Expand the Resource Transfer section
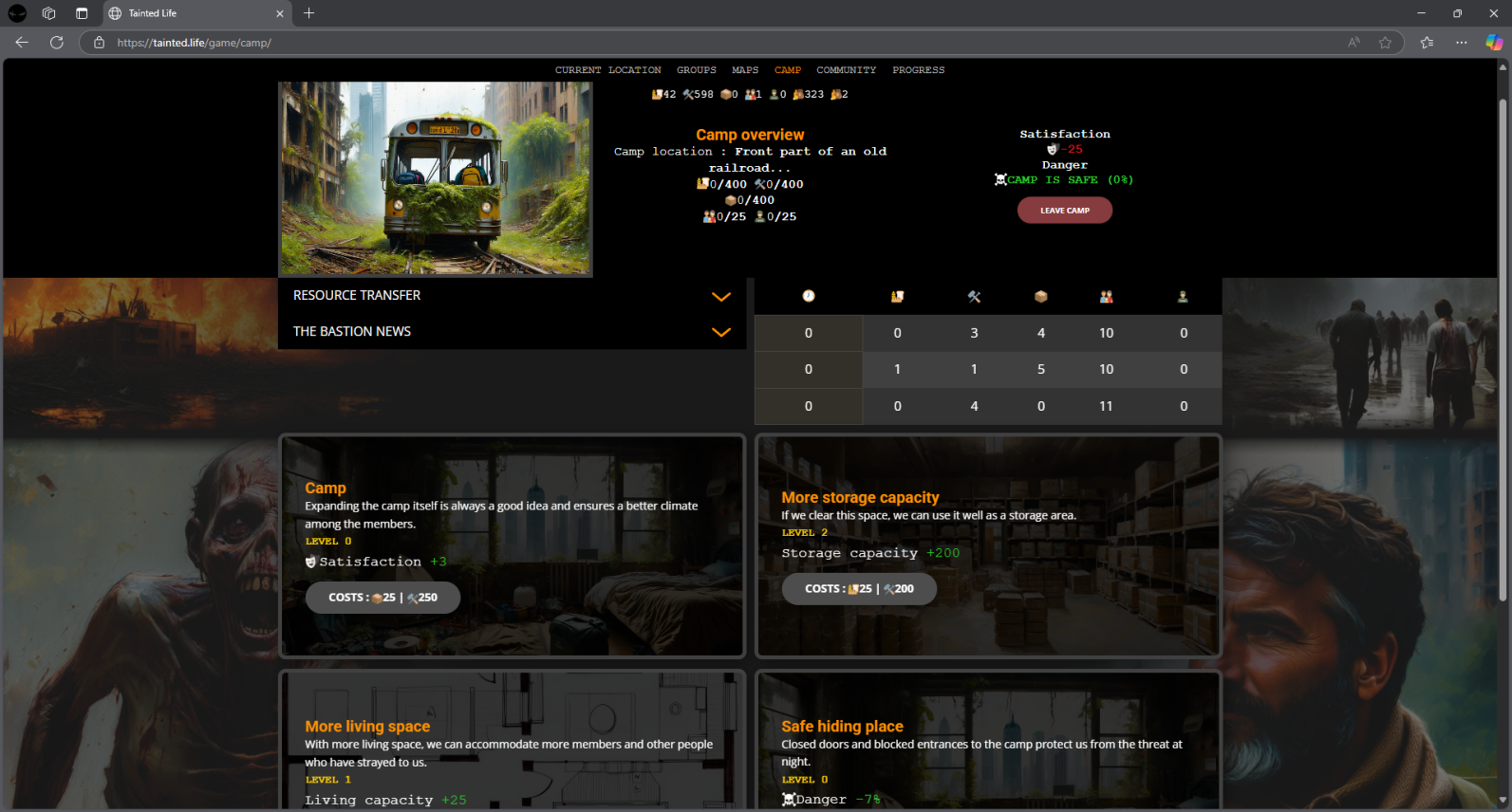This screenshot has width=1512, height=812. pos(720,296)
